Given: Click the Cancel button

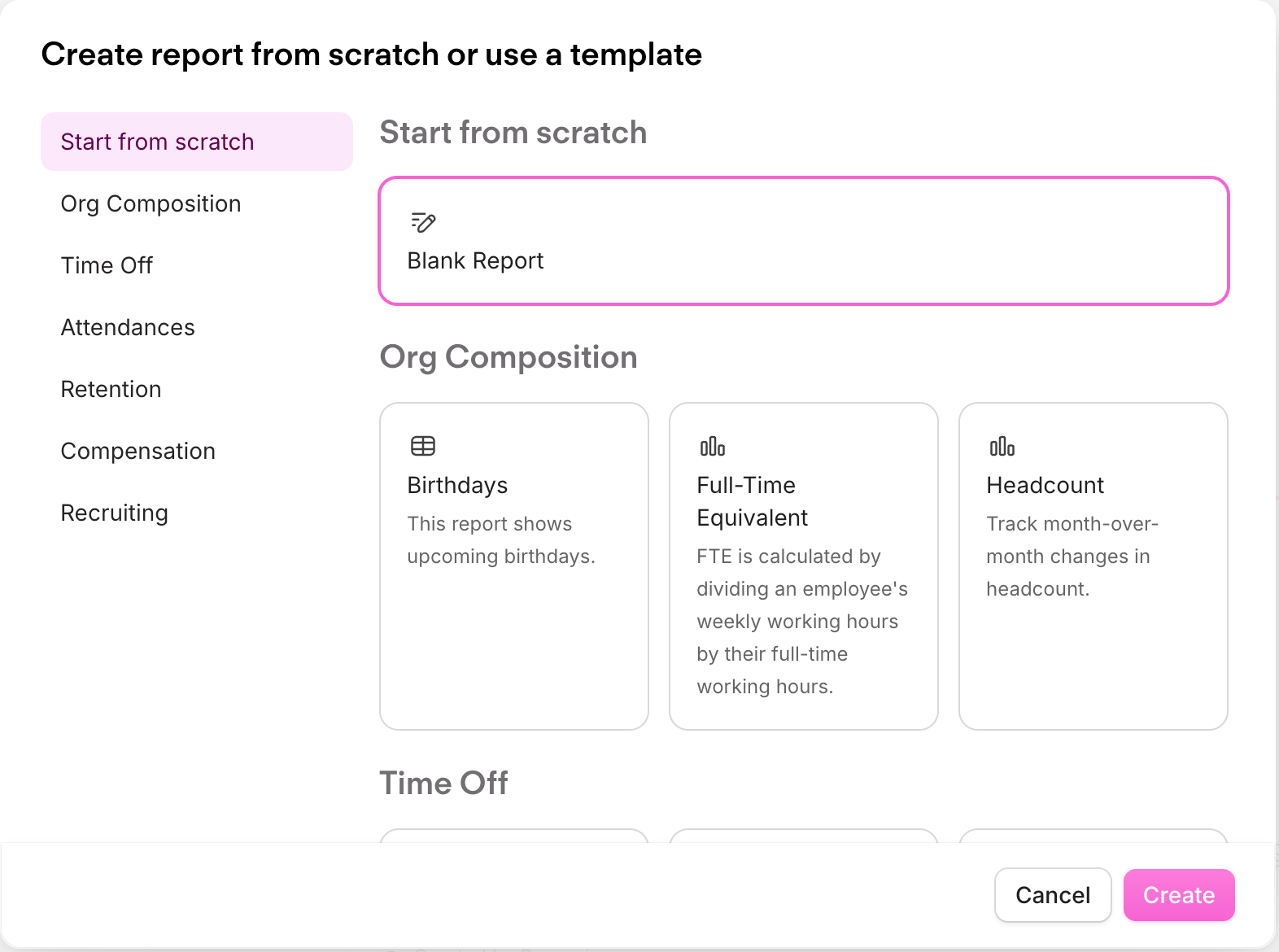Looking at the screenshot, I should pyautogui.click(x=1053, y=895).
